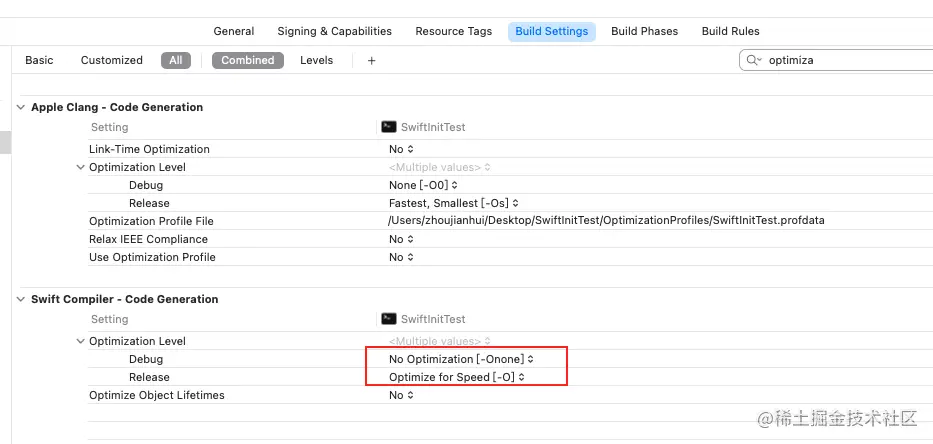This screenshot has width=933, height=444.
Task: Collapse Apple Clang Optimization Level row
Action: 80,167
